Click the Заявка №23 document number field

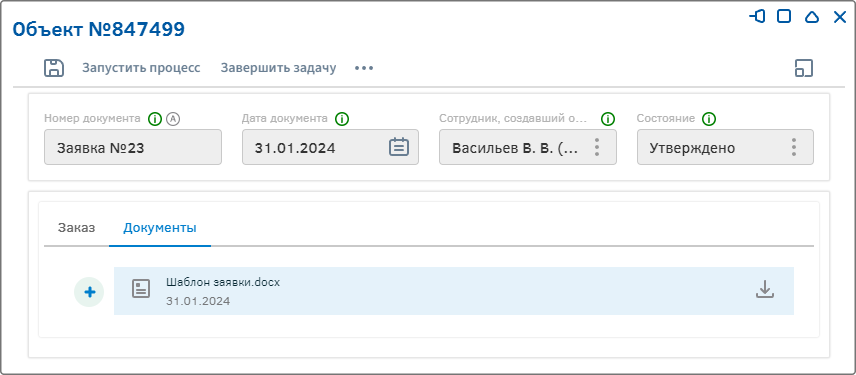133,147
